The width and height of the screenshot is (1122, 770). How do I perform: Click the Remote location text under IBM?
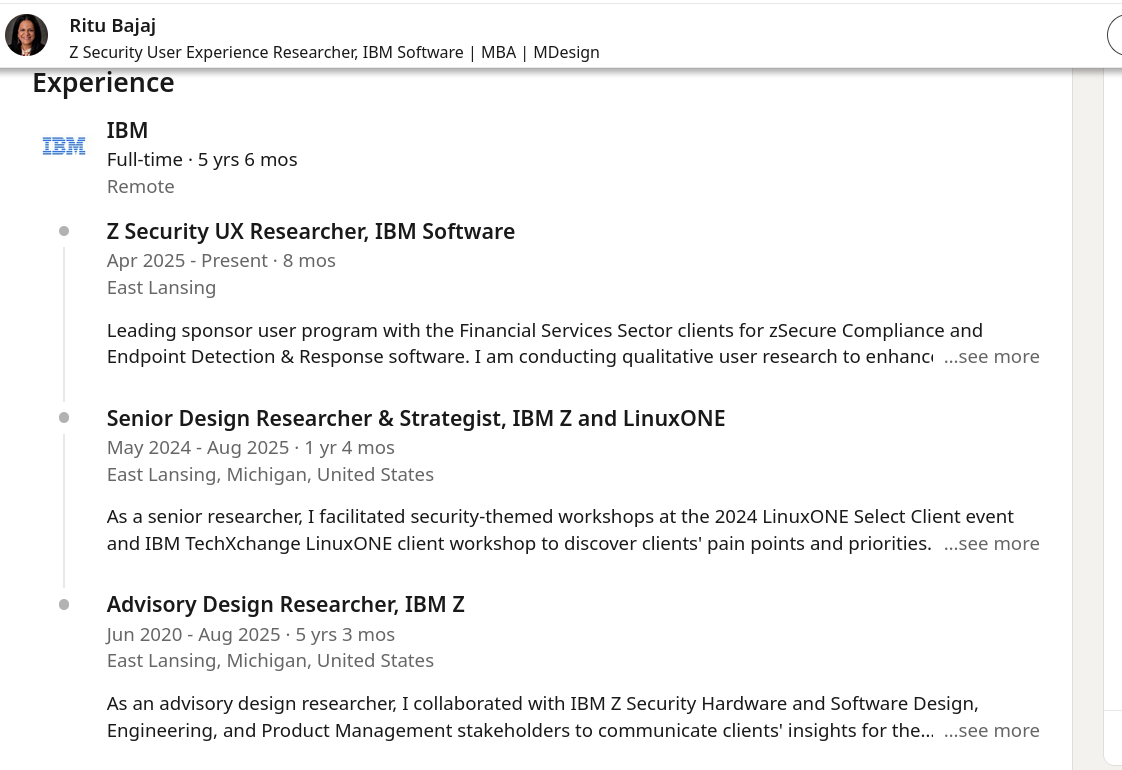click(x=140, y=186)
